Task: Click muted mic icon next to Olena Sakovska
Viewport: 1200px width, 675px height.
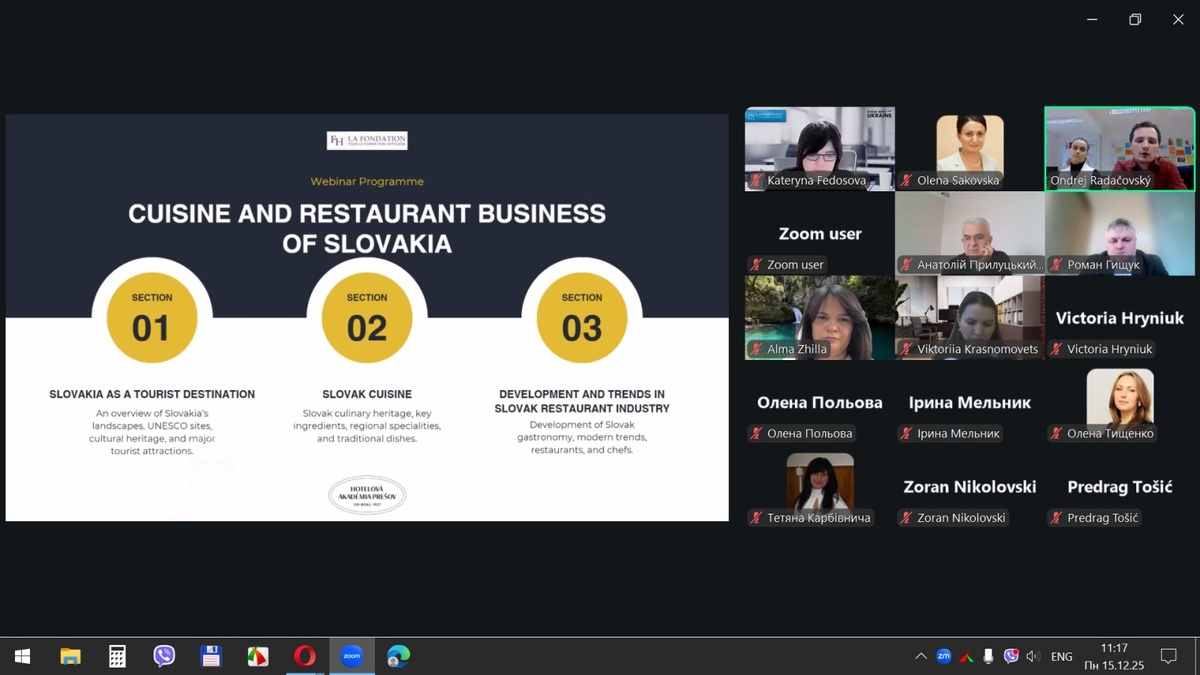Action: click(x=906, y=181)
